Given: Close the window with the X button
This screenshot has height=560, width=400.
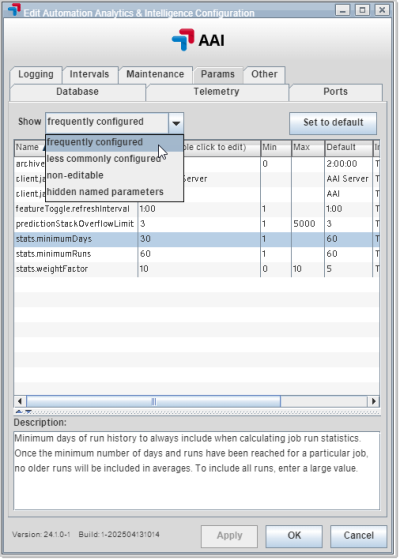Looking at the screenshot, I should (x=382, y=10).
